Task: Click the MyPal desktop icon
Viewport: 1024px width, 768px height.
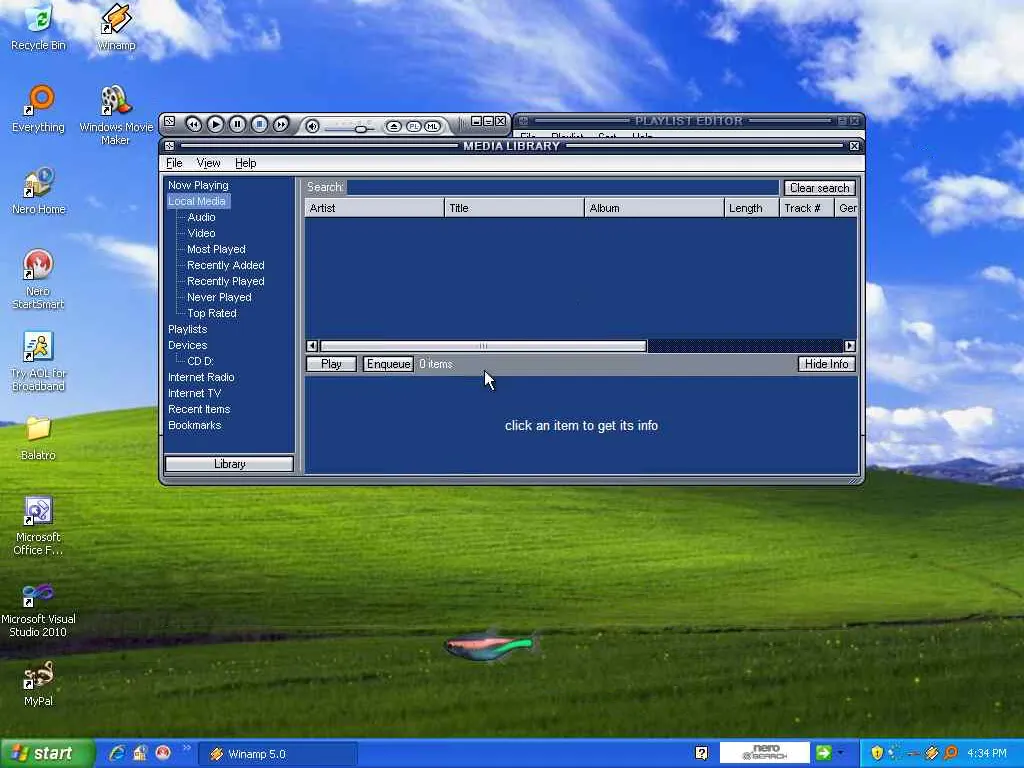Action: click(38, 675)
